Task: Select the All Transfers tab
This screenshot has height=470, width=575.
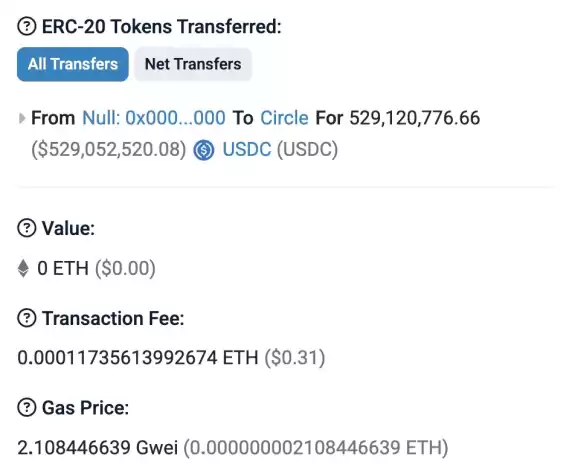Action: tap(73, 64)
